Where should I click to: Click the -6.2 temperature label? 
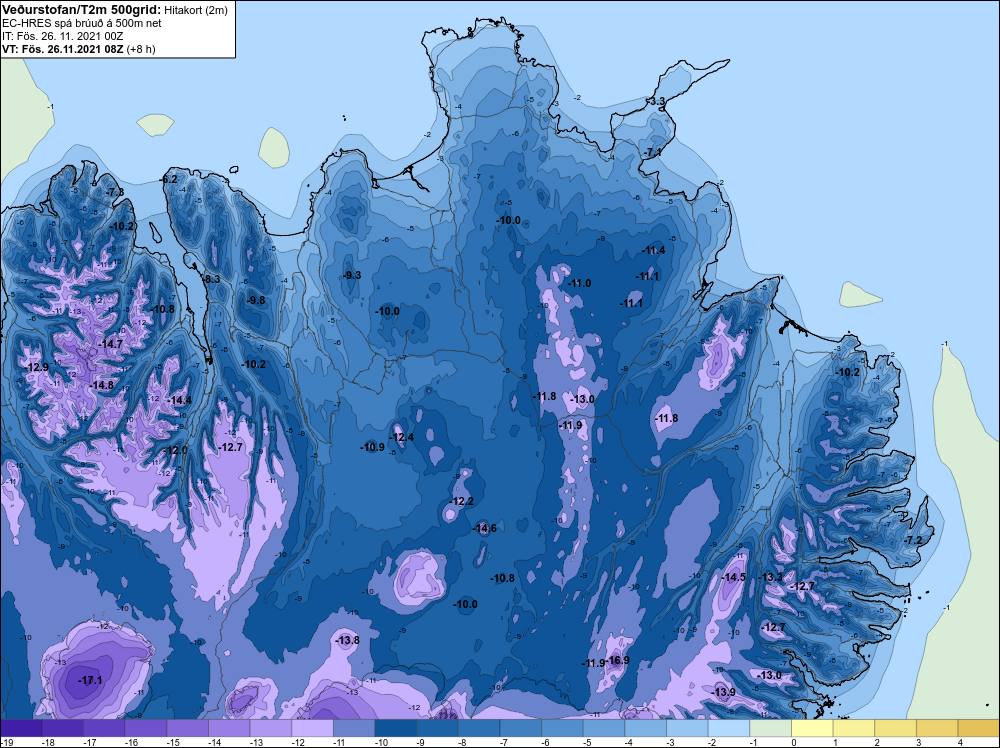click(x=169, y=180)
